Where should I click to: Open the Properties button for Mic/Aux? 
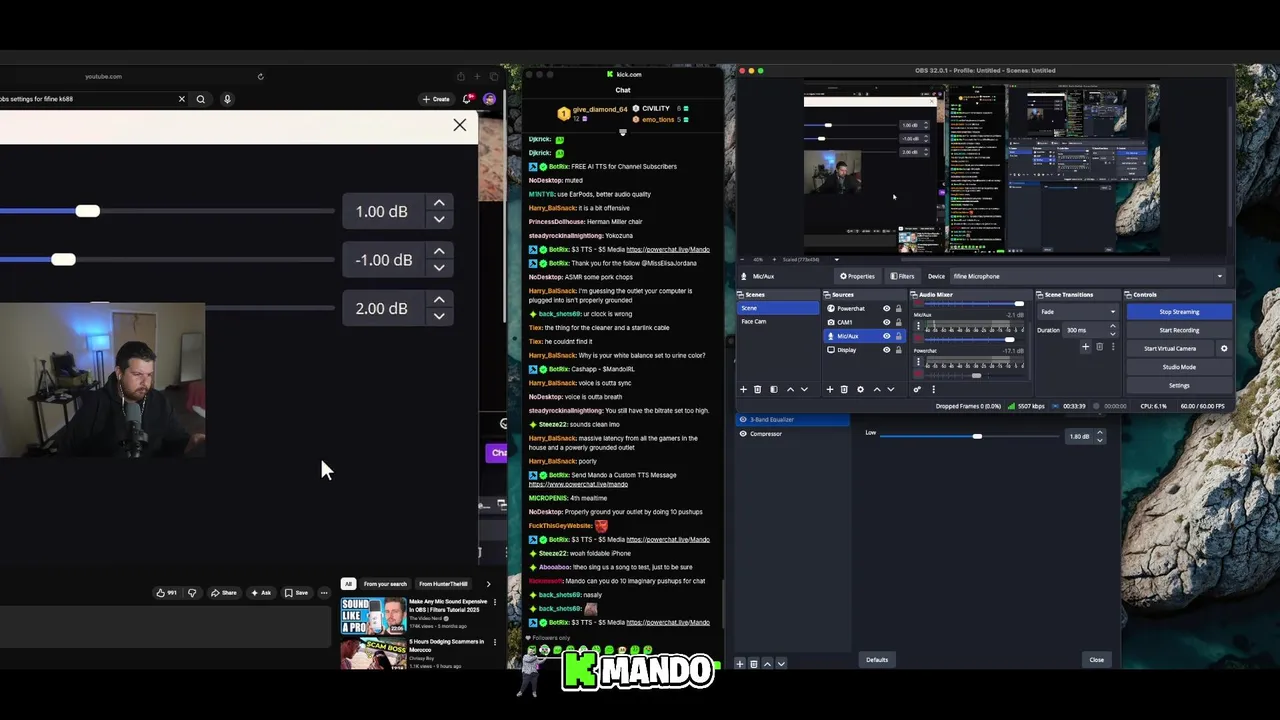pyautogui.click(x=857, y=276)
